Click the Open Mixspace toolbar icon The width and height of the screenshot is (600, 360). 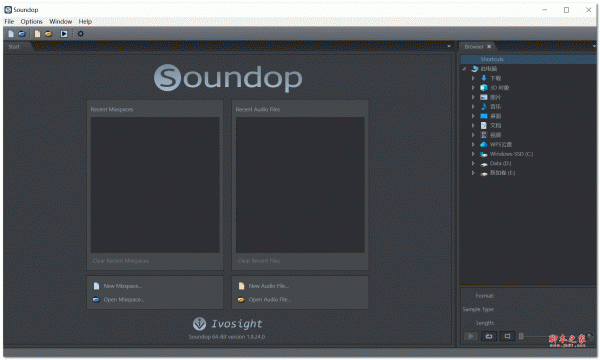tap(22, 34)
